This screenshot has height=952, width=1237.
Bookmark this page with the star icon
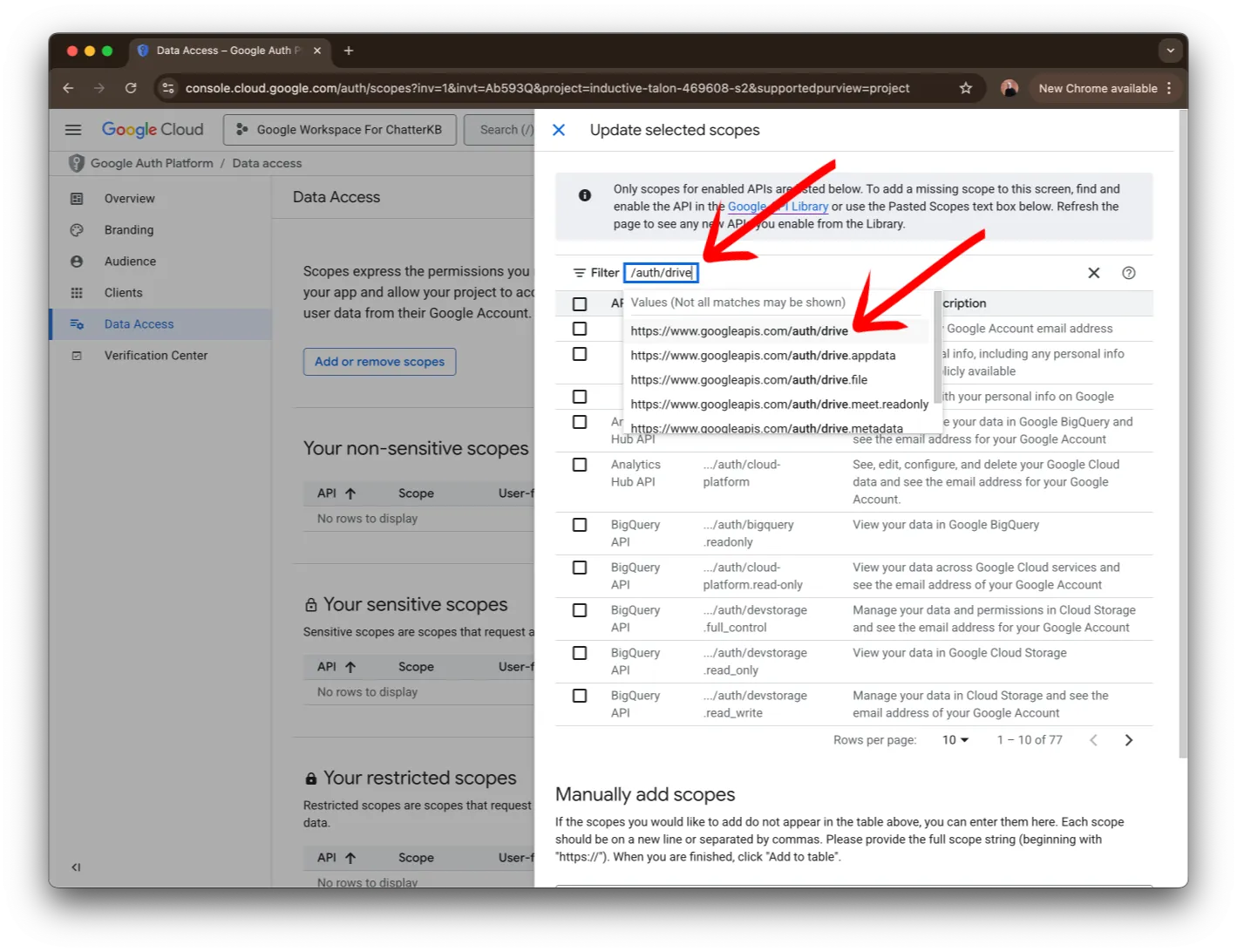click(966, 88)
